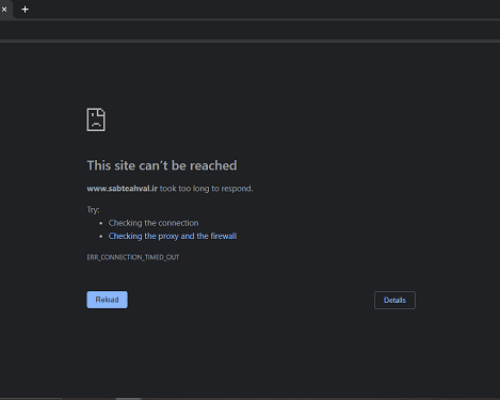Open a new tab with the plus icon
The height and width of the screenshot is (400, 500).
pos(25,9)
